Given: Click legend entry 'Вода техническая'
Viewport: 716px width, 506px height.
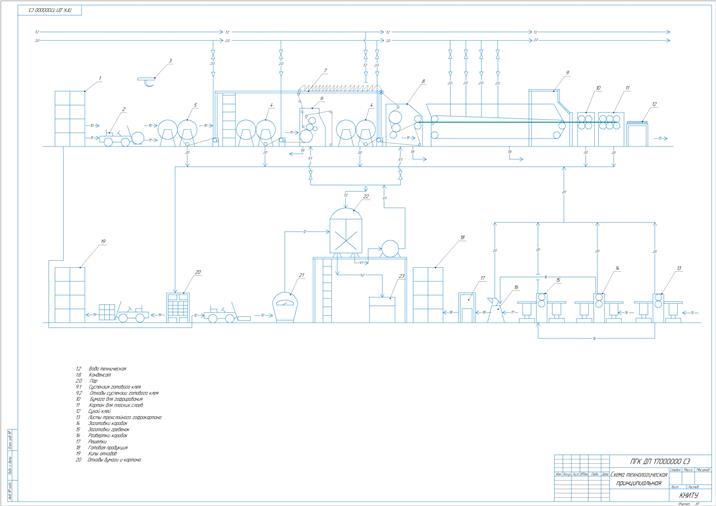Looking at the screenshot, I should (x=107, y=369).
